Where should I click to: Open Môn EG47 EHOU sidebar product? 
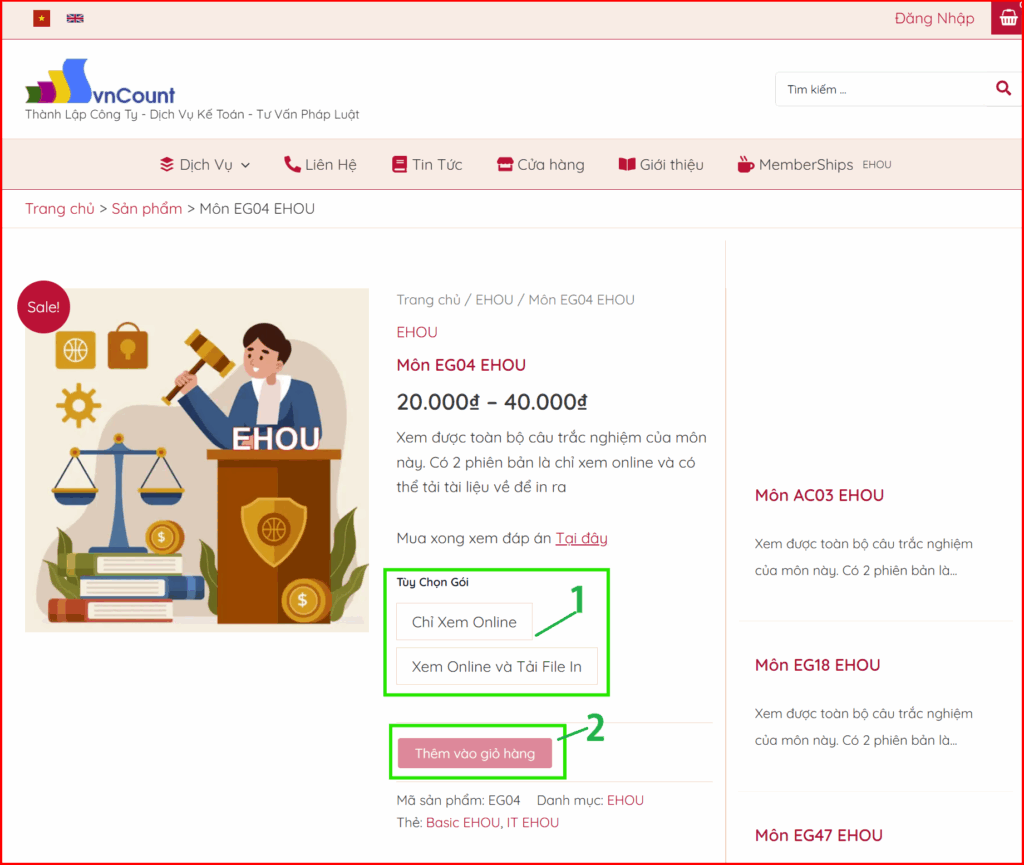tap(818, 835)
